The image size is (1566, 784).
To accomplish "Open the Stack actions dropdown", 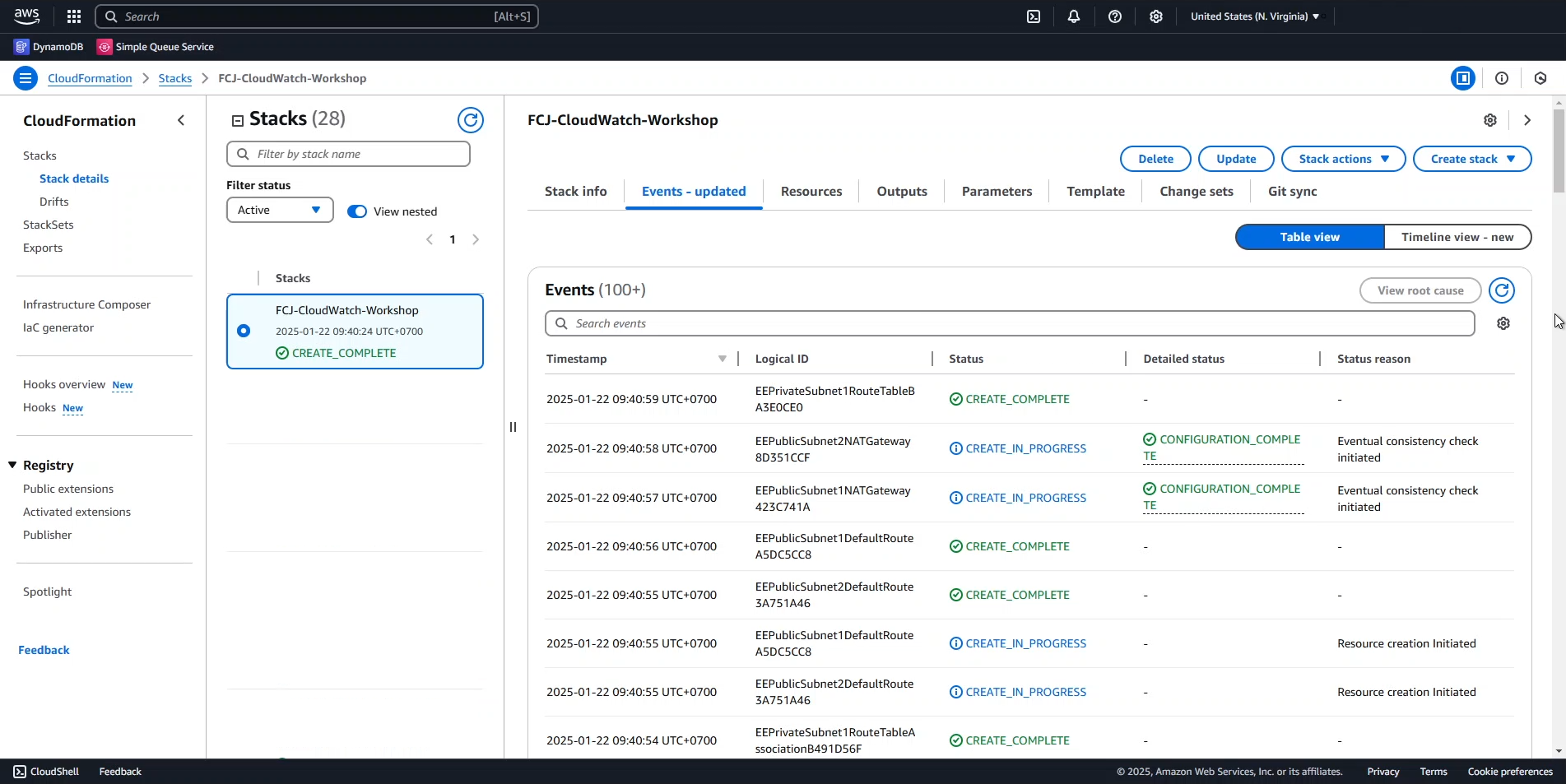I will [x=1343, y=159].
